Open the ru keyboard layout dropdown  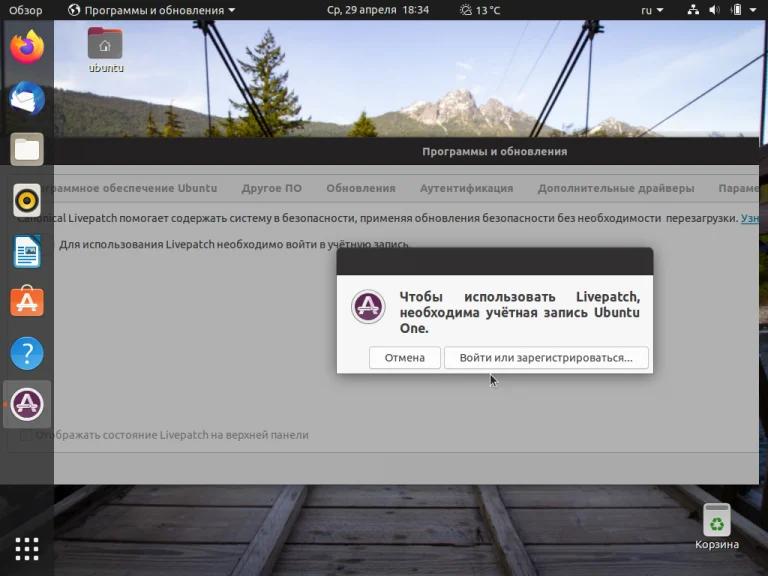pos(652,10)
